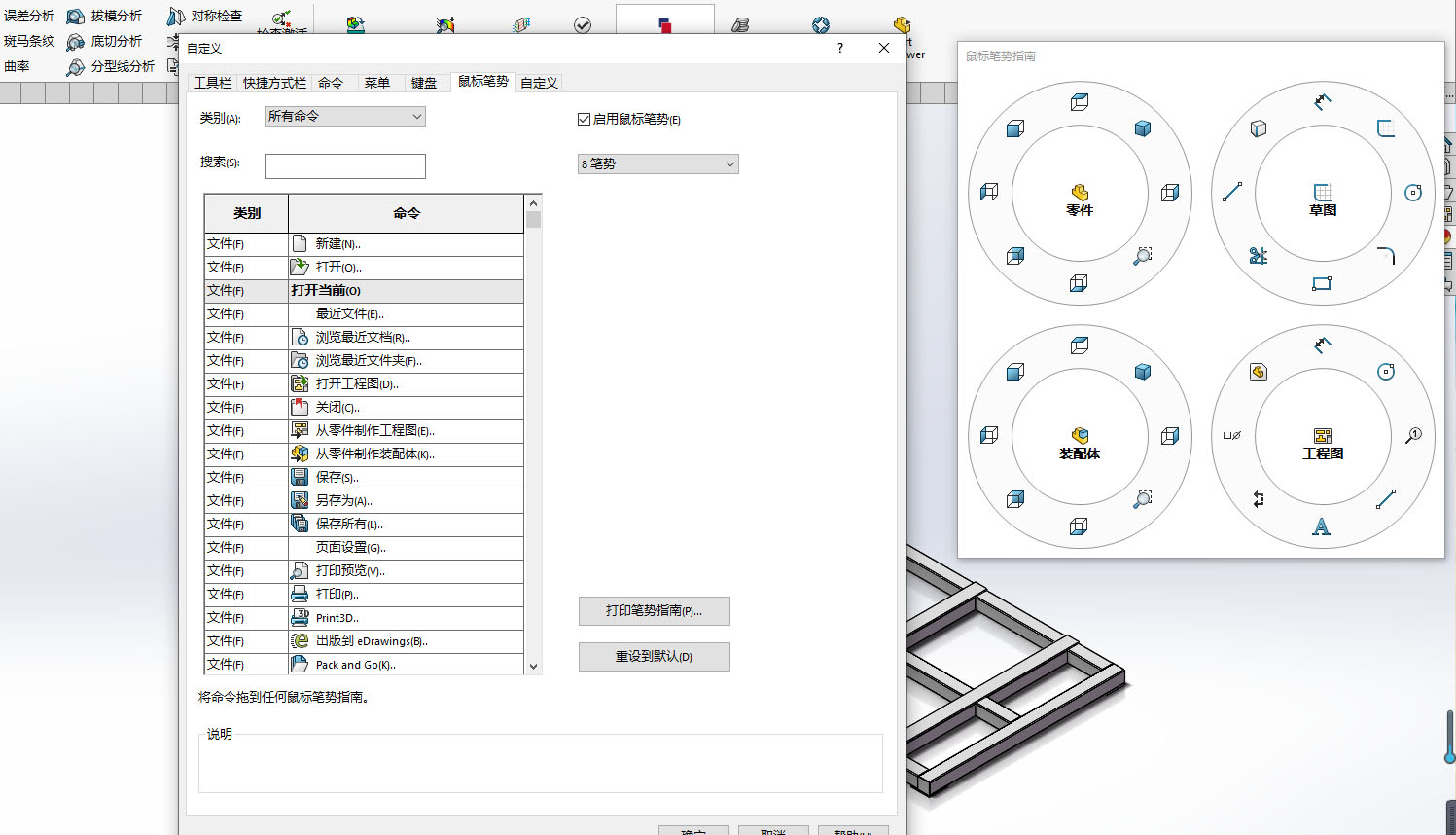Image resolution: width=1456 pixels, height=835 pixels.
Task: Focus the 搜索 search input field
Action: click(x=345, y=166)
